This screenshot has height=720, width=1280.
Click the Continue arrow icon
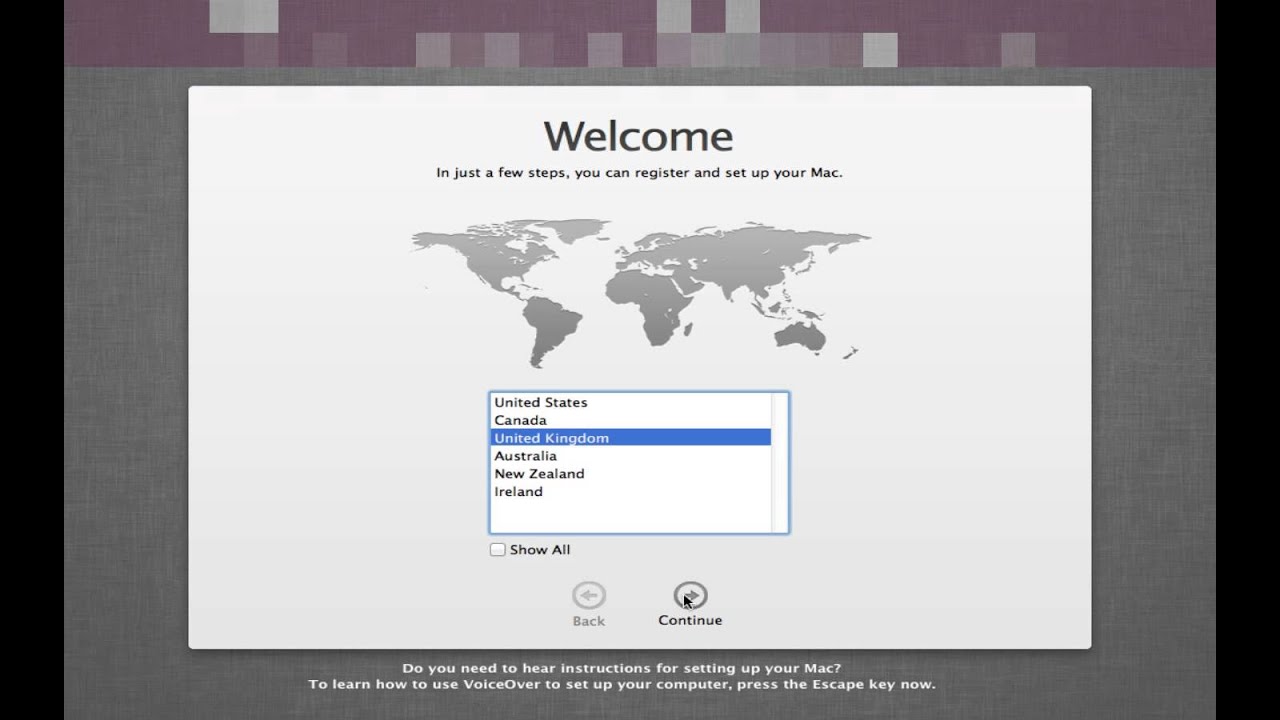coord(690,596)
